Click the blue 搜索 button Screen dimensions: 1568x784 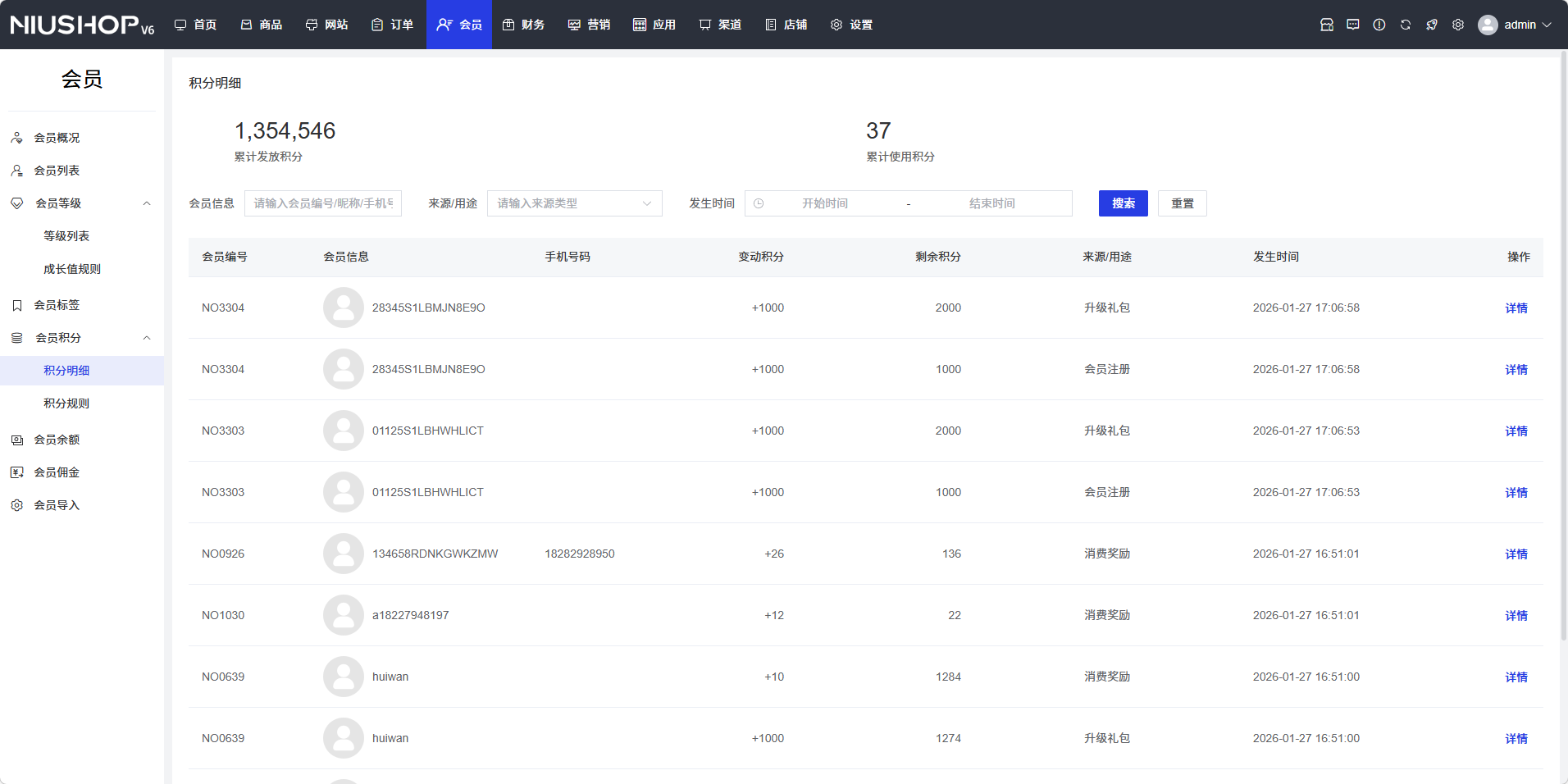(1123, 203)
